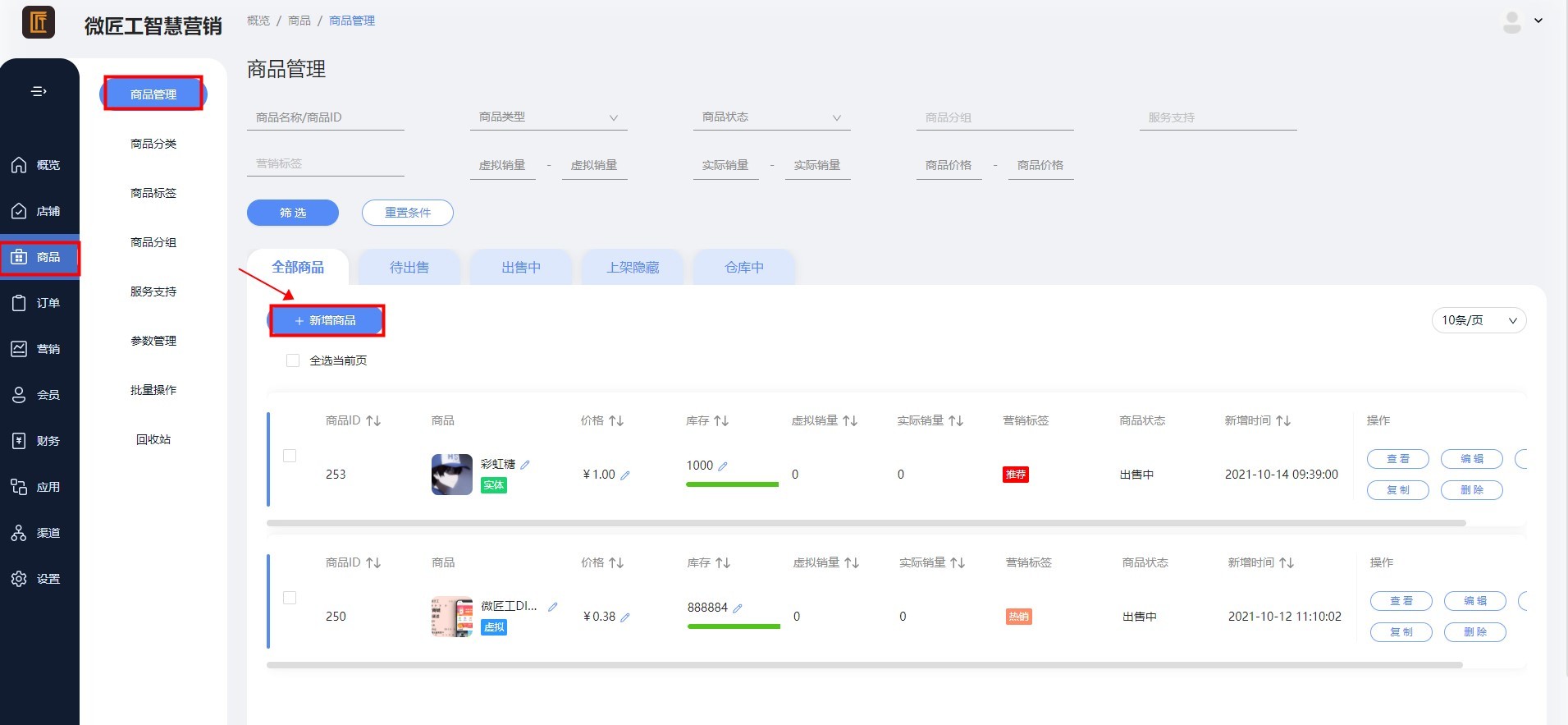Switch to 出售中 tab

521,267
